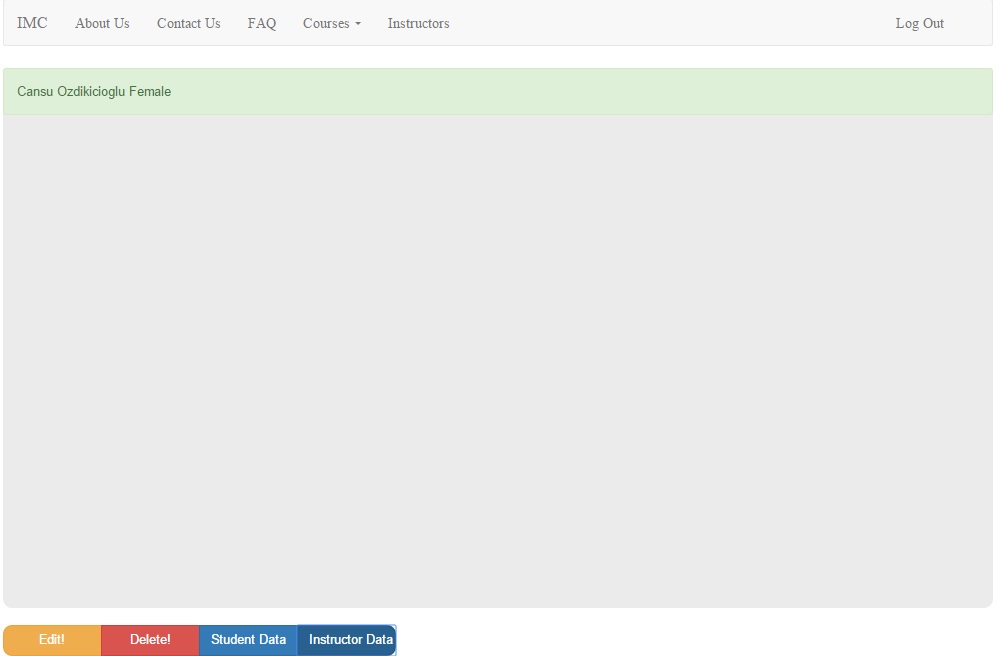Viewport: 997px width, 656px height.
Task: Go to Contact Us
Action: [188, 23]
